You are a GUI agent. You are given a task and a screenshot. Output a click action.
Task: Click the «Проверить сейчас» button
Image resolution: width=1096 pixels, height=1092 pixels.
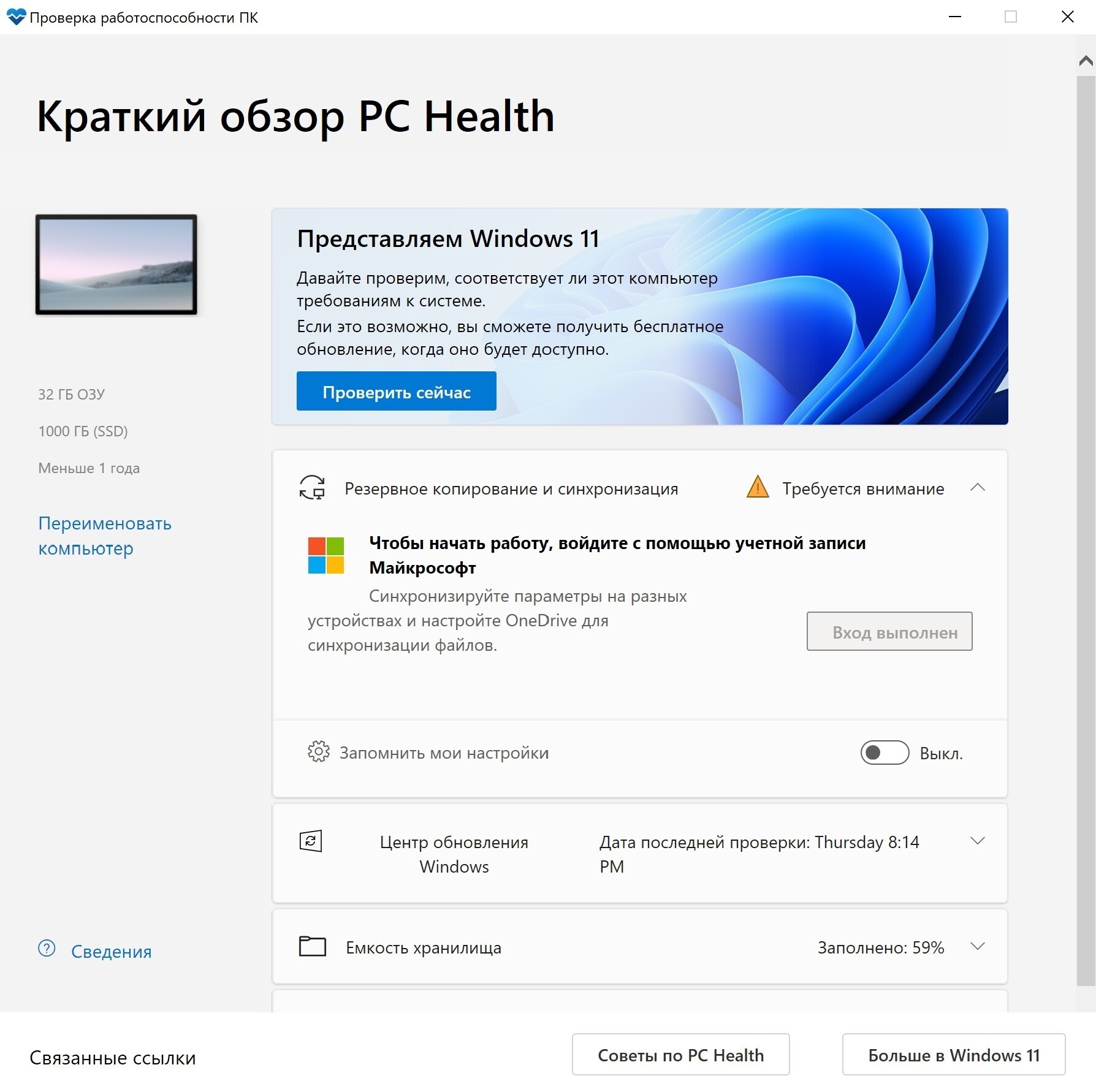click(x=396, y=391)
